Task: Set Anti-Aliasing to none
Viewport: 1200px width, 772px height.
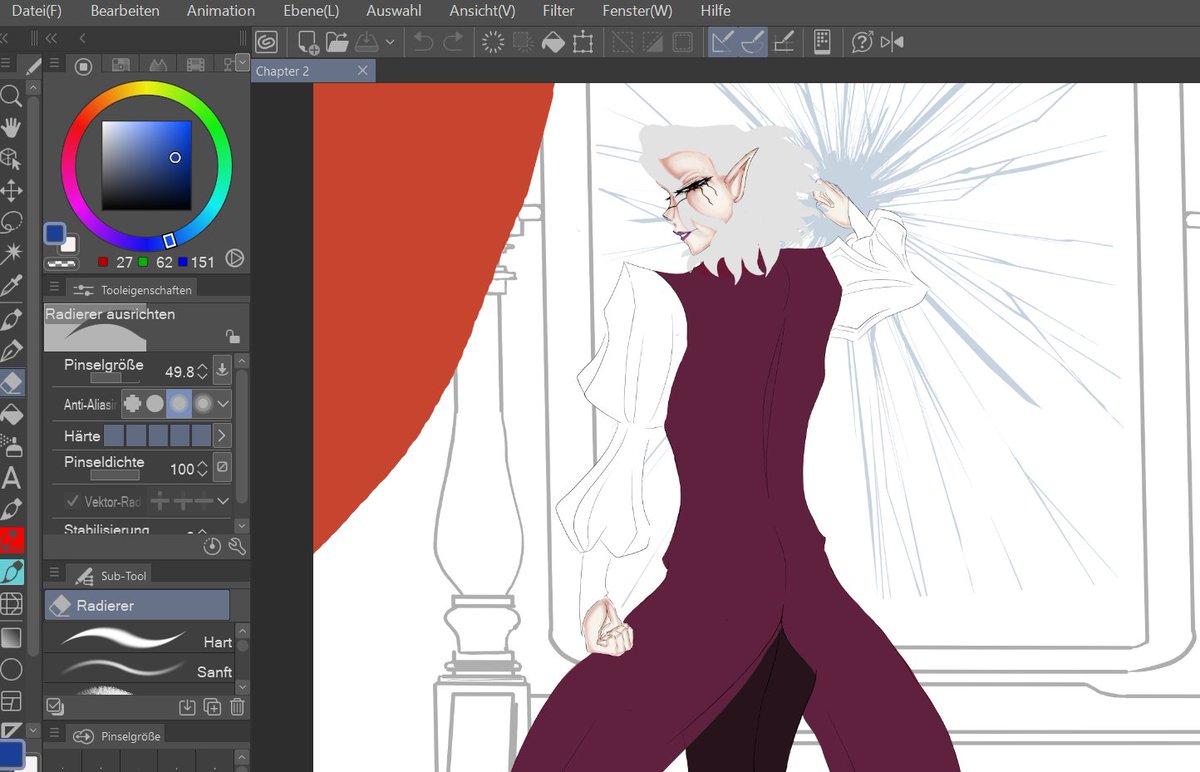Action: 133,404
